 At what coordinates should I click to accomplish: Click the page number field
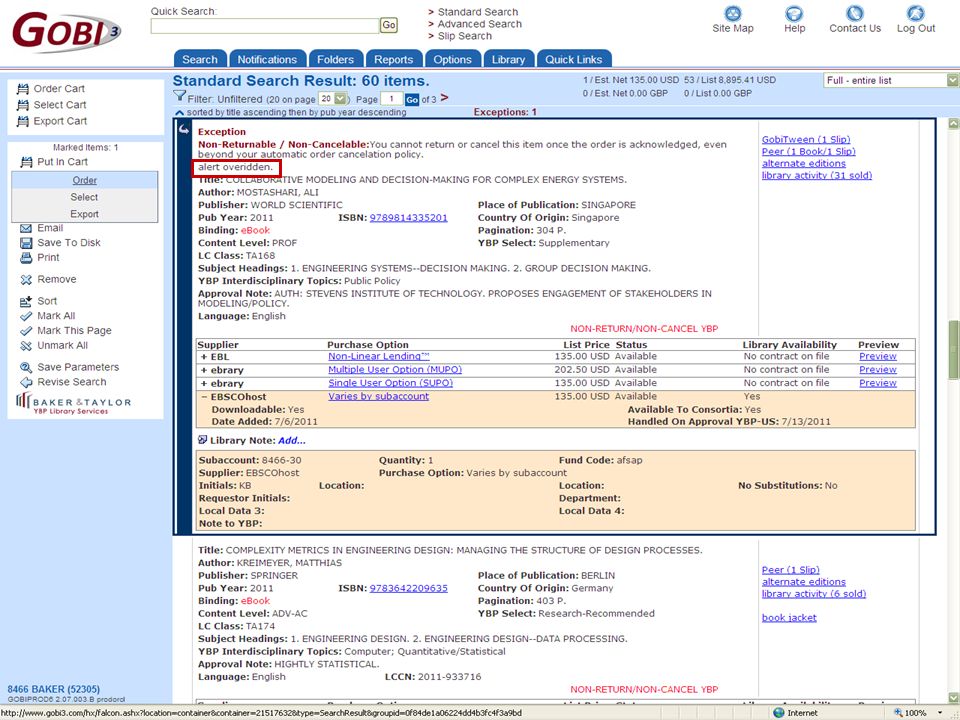[x=391, y=99]
